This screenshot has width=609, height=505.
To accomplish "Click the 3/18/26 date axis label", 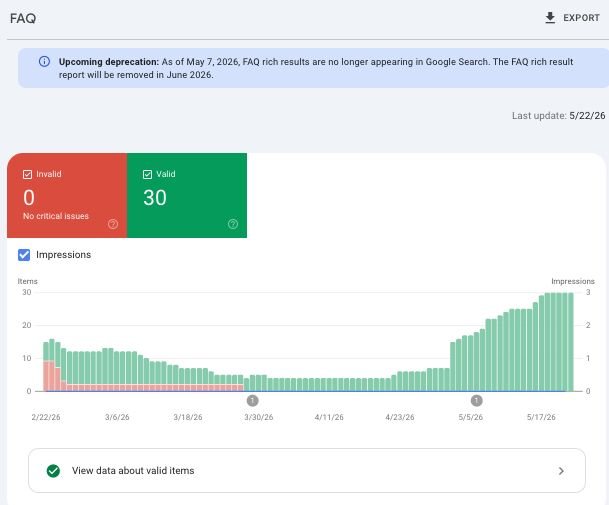I will coord(188,417).
